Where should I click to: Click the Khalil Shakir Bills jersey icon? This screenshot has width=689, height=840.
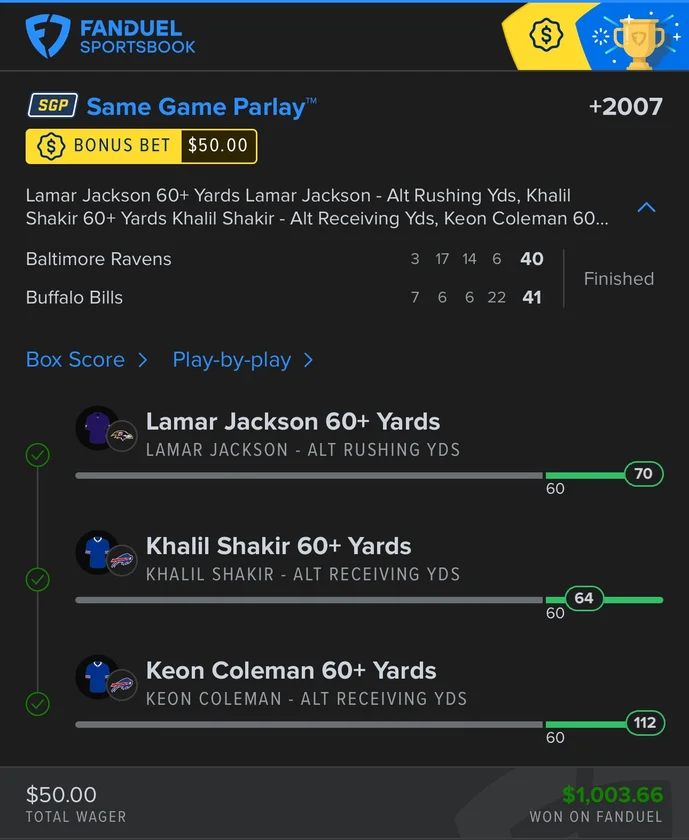point(96,552)
